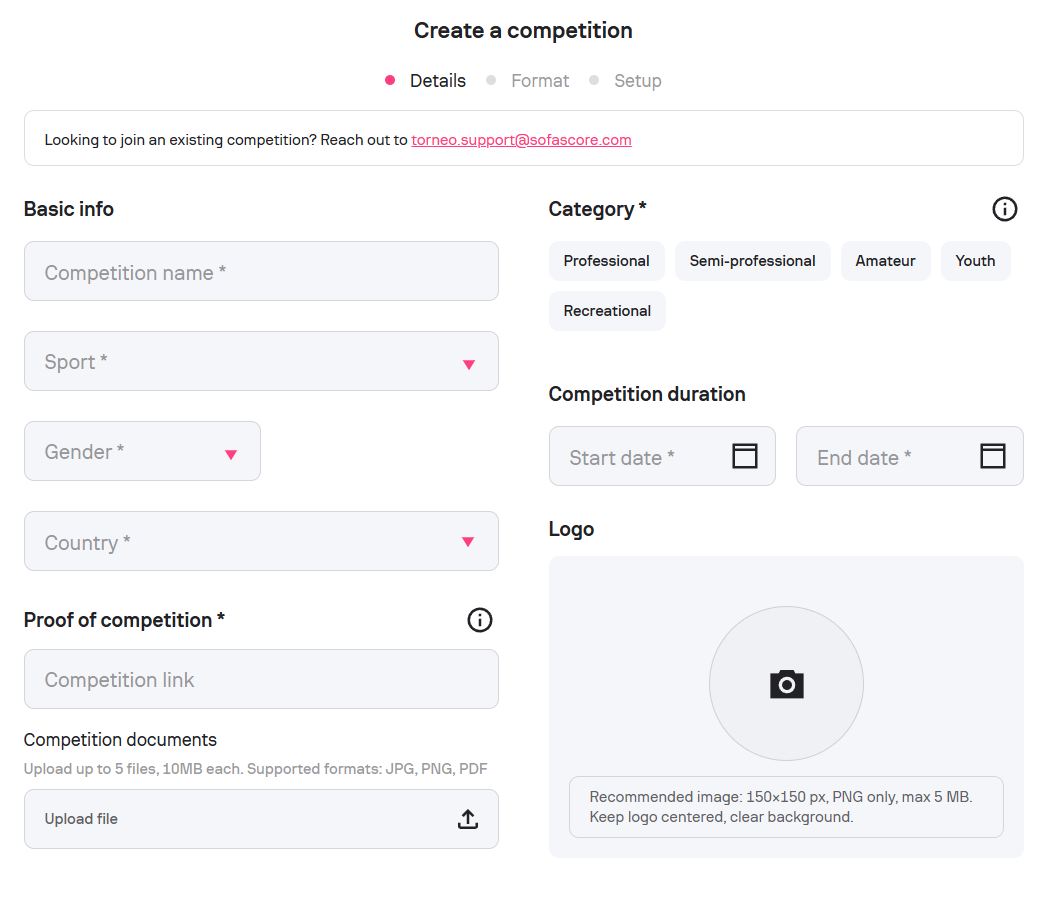The width and height of the screenshot is (1048, 902).
Task: Click the camera icon to upload logo
Action: pyautogui.click(x=786, y=684)
